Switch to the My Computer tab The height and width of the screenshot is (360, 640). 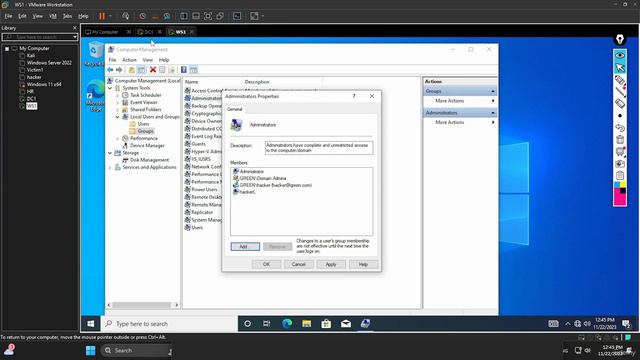(x=105, y=32)
